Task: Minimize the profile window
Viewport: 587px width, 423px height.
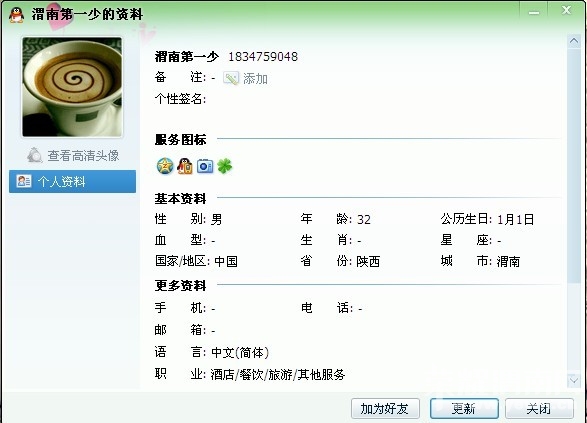Action: 534,12
